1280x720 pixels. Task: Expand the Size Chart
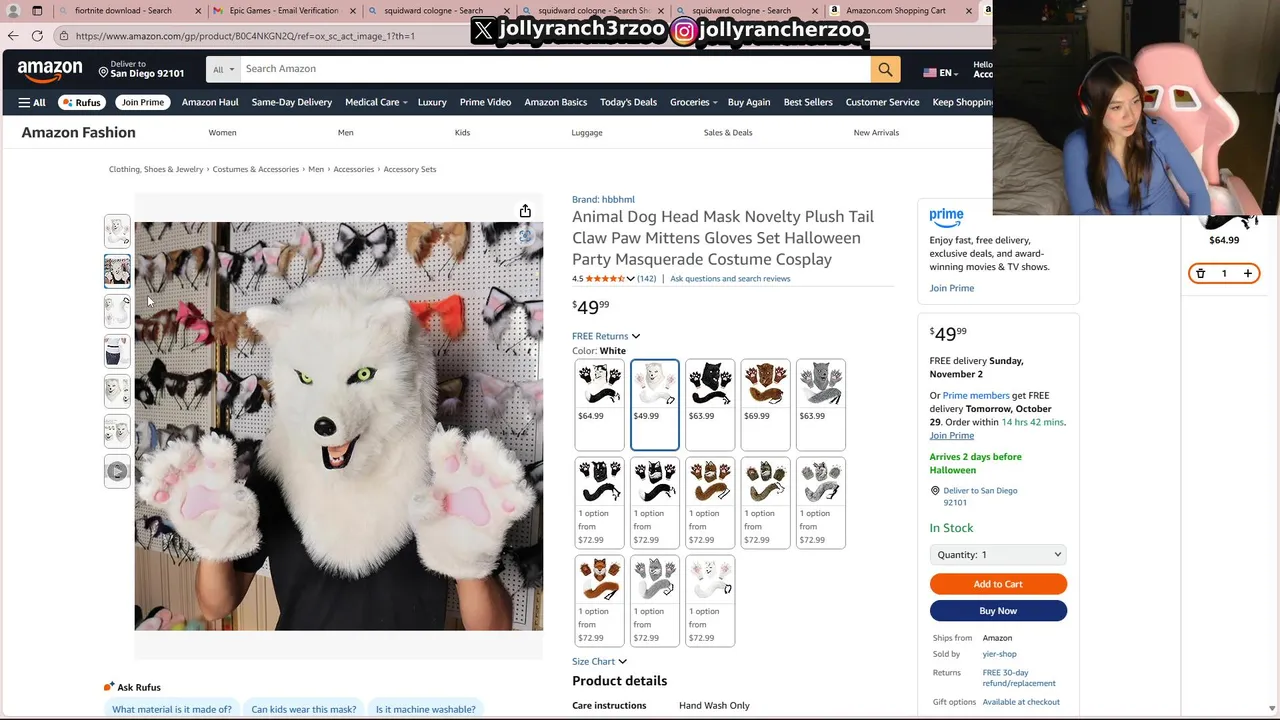pos(599,662)
